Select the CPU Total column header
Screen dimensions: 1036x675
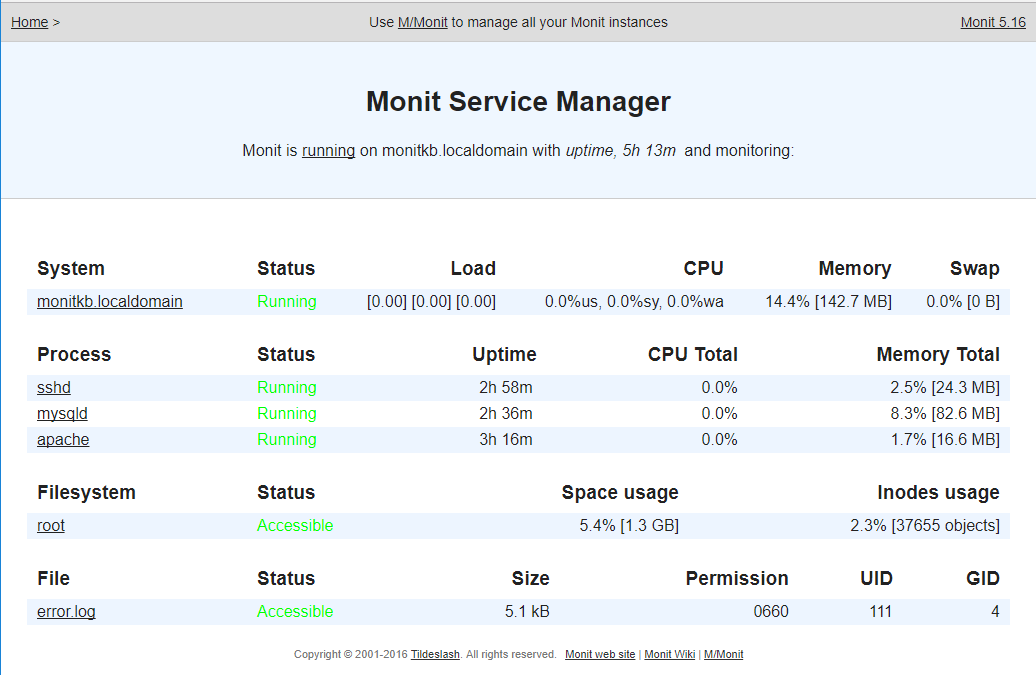tap(692, 354)
